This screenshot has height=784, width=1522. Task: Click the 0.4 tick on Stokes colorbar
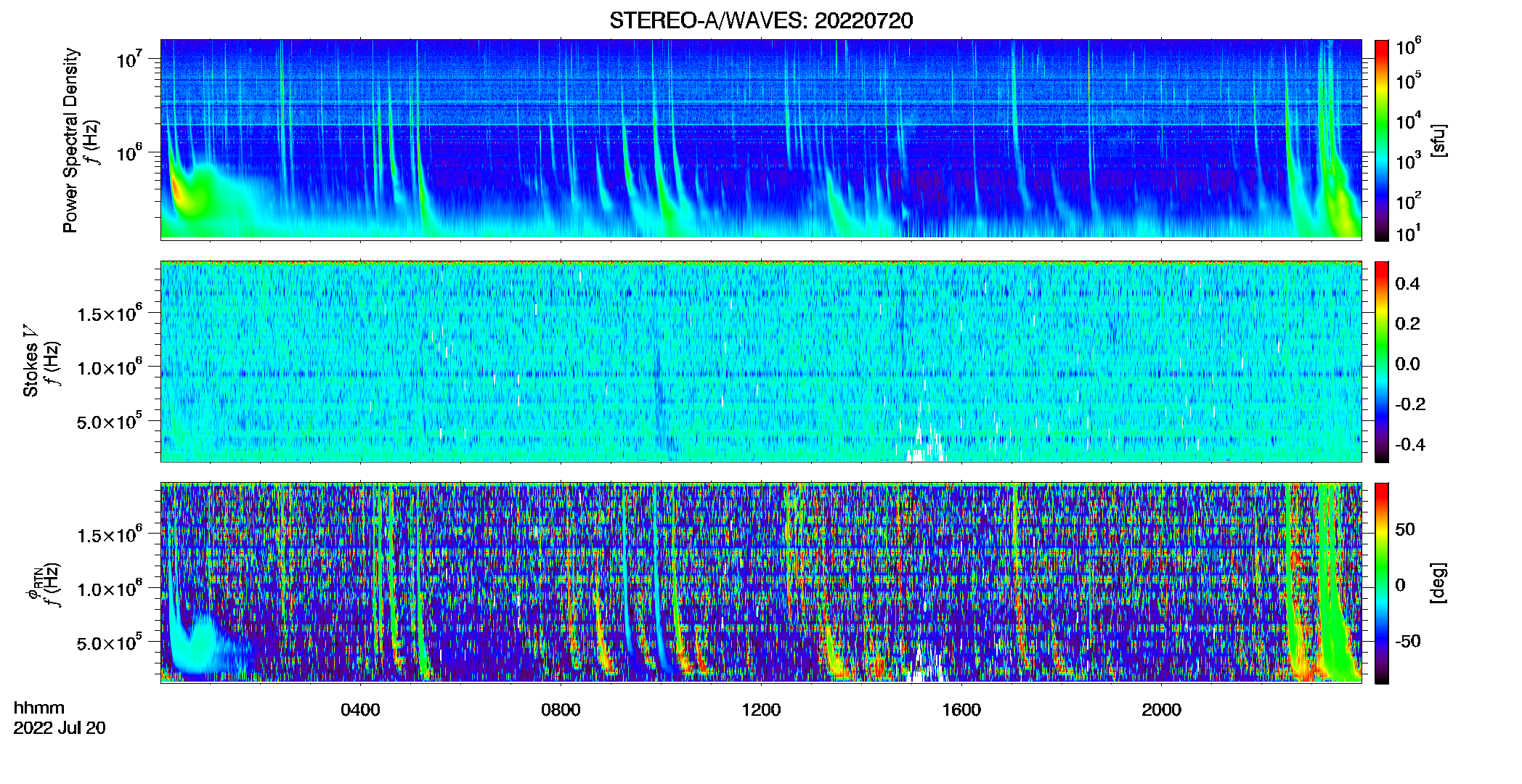coord(1407,284)
